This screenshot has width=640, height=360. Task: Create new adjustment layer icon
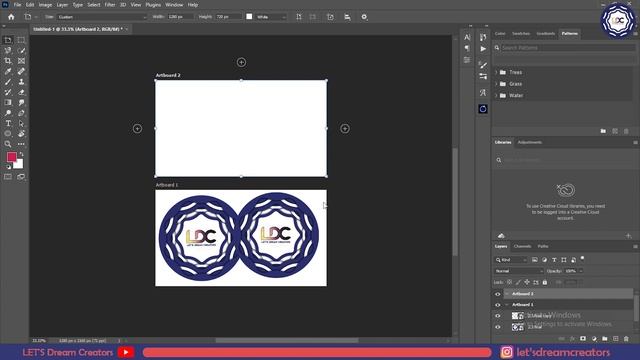coord(594,339)
